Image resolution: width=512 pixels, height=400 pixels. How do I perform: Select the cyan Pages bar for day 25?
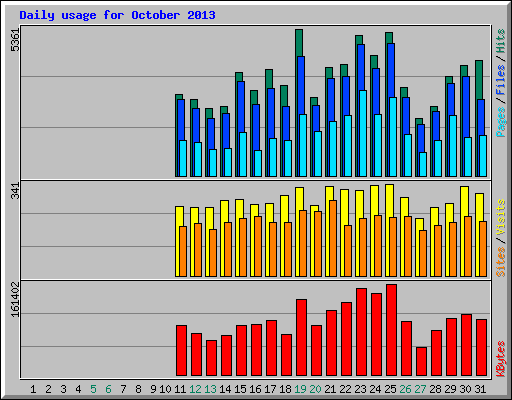pyautogui.click(x=393, y=137)
